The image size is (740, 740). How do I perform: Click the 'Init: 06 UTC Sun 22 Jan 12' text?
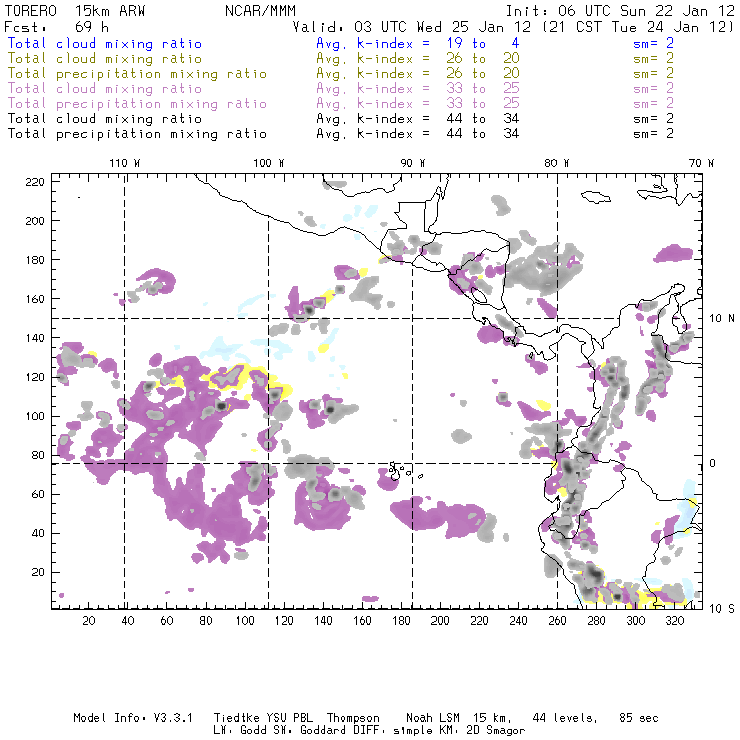[620, 11]
